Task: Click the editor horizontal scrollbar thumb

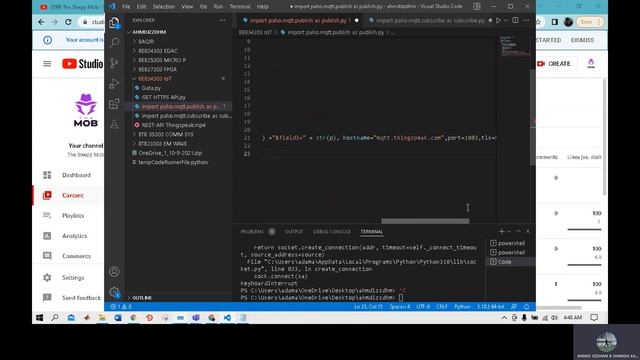Action: [425, 221]
